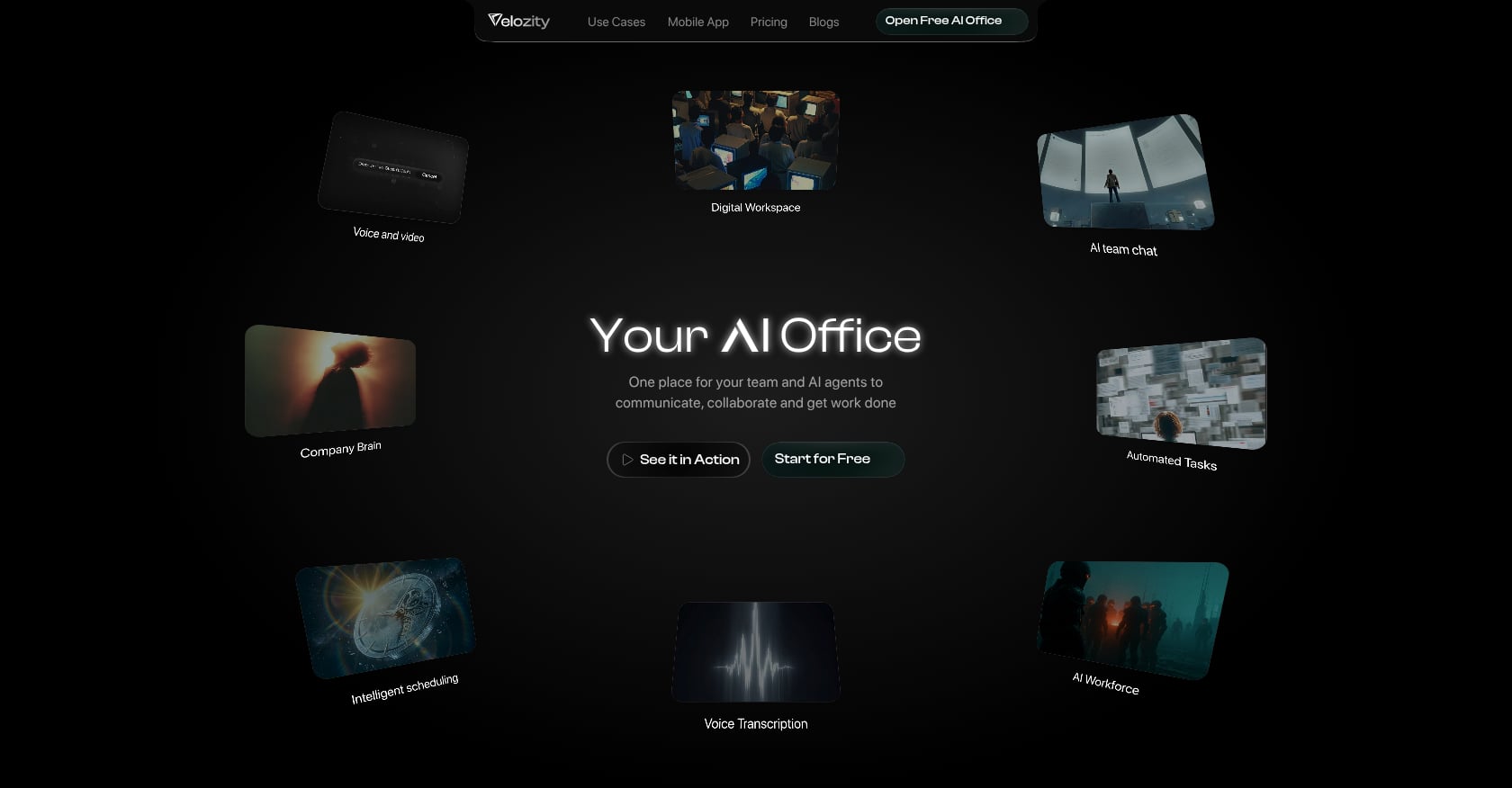Screen dimensions: 1512x788
Task: Click the Open Free AI Office button
Action: [951, 21]
